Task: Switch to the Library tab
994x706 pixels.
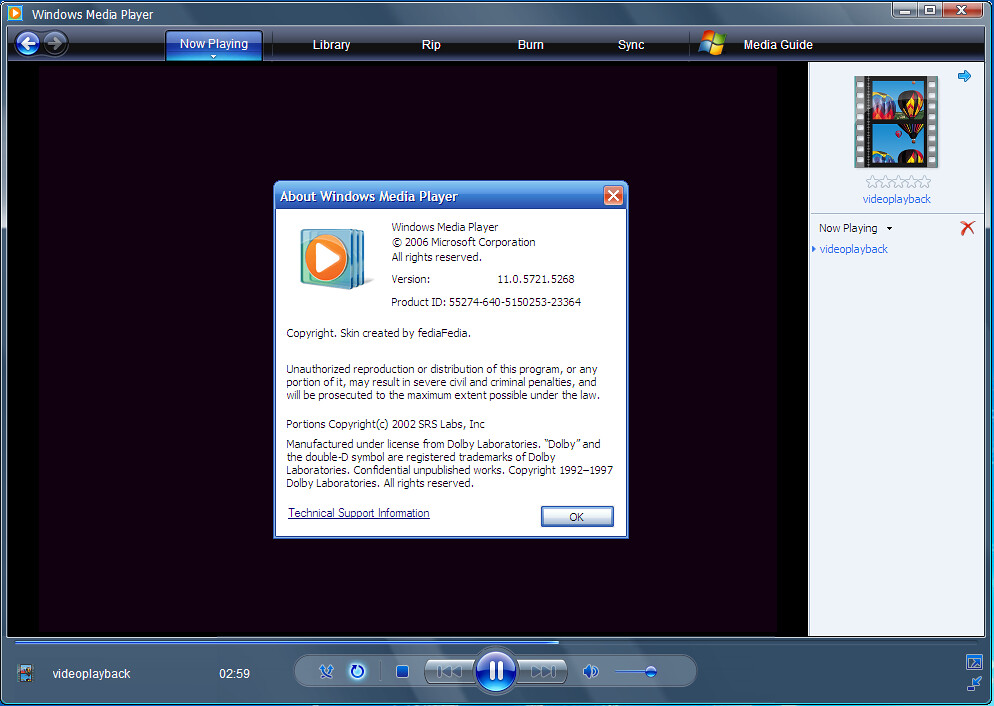Action: [x=331, y=45]
